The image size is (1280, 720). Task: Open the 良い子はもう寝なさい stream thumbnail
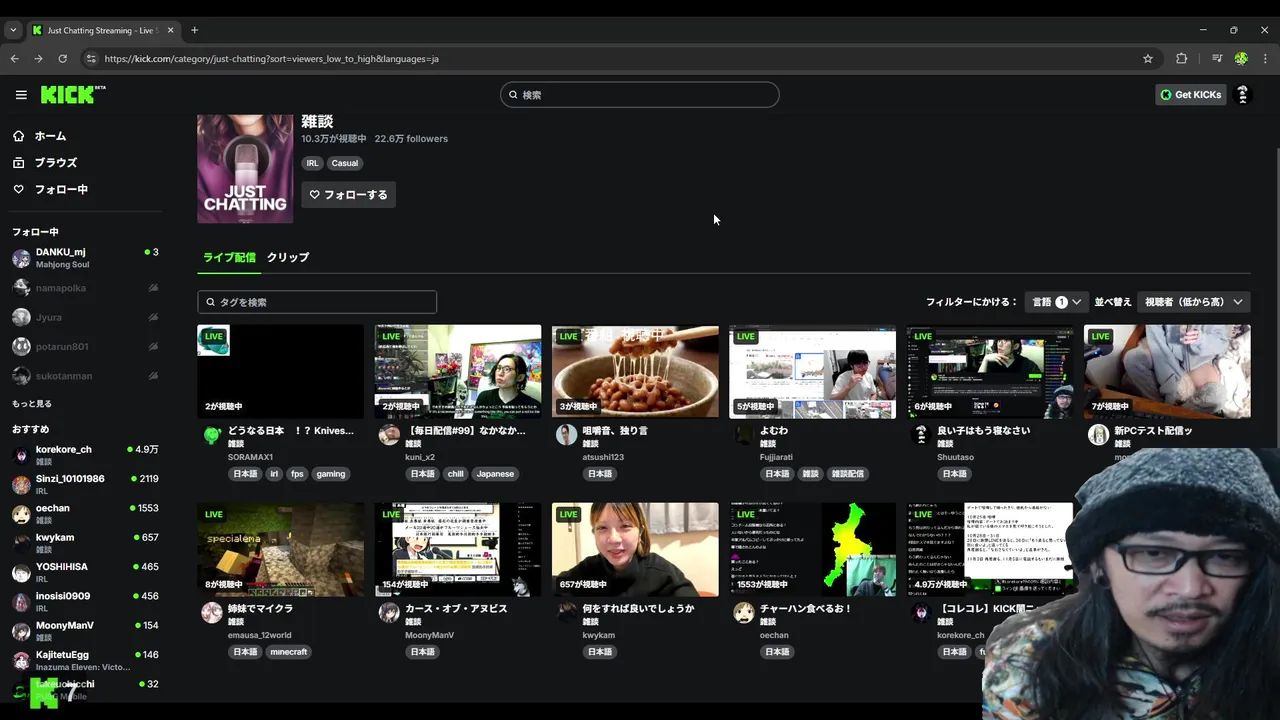tap(990, 371)
